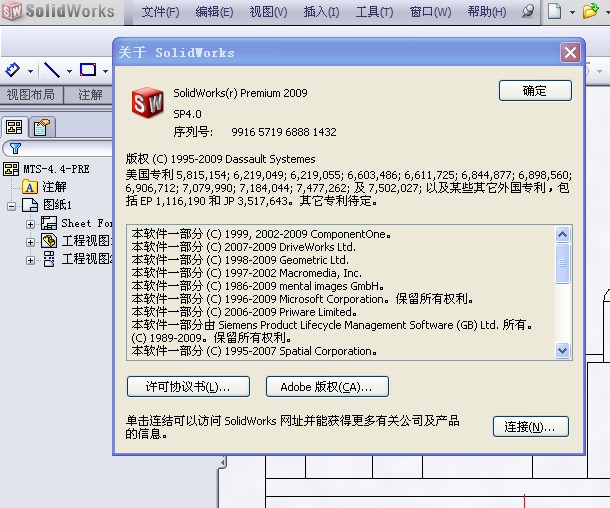610x508 pixels.
Task: Click the SolidWorks(r) Premium 2009 text
Action: [240, 93]
